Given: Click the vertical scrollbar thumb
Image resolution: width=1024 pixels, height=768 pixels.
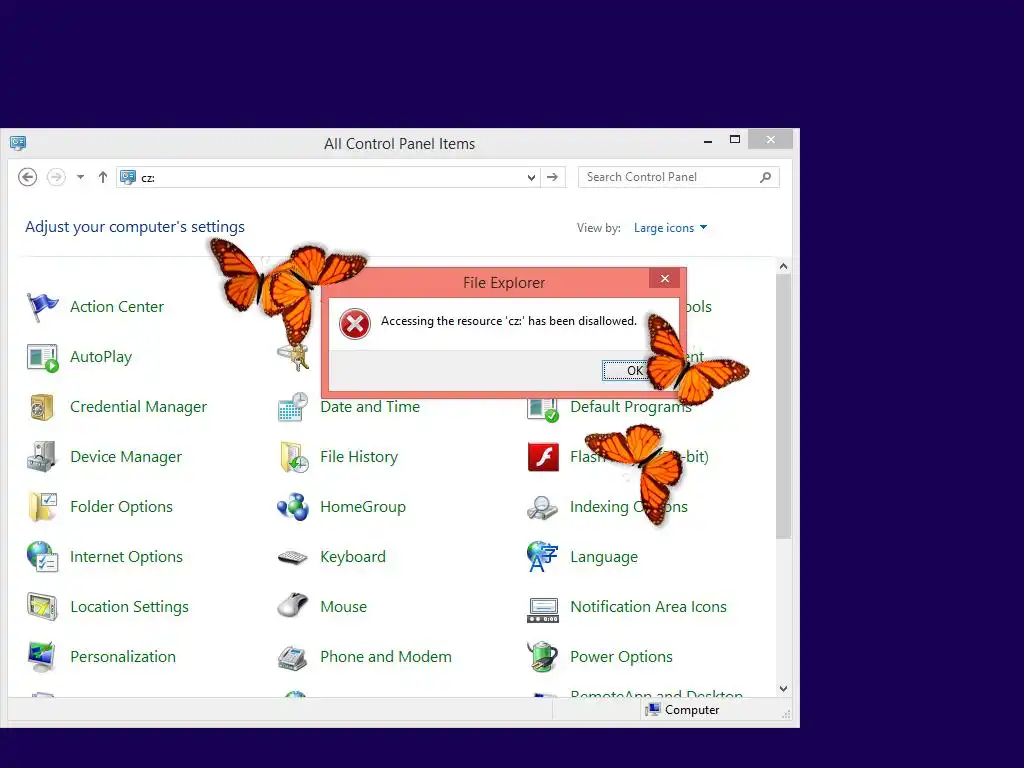Looking at the screenshot, I should pyautogui.click(x=784, y=407).
